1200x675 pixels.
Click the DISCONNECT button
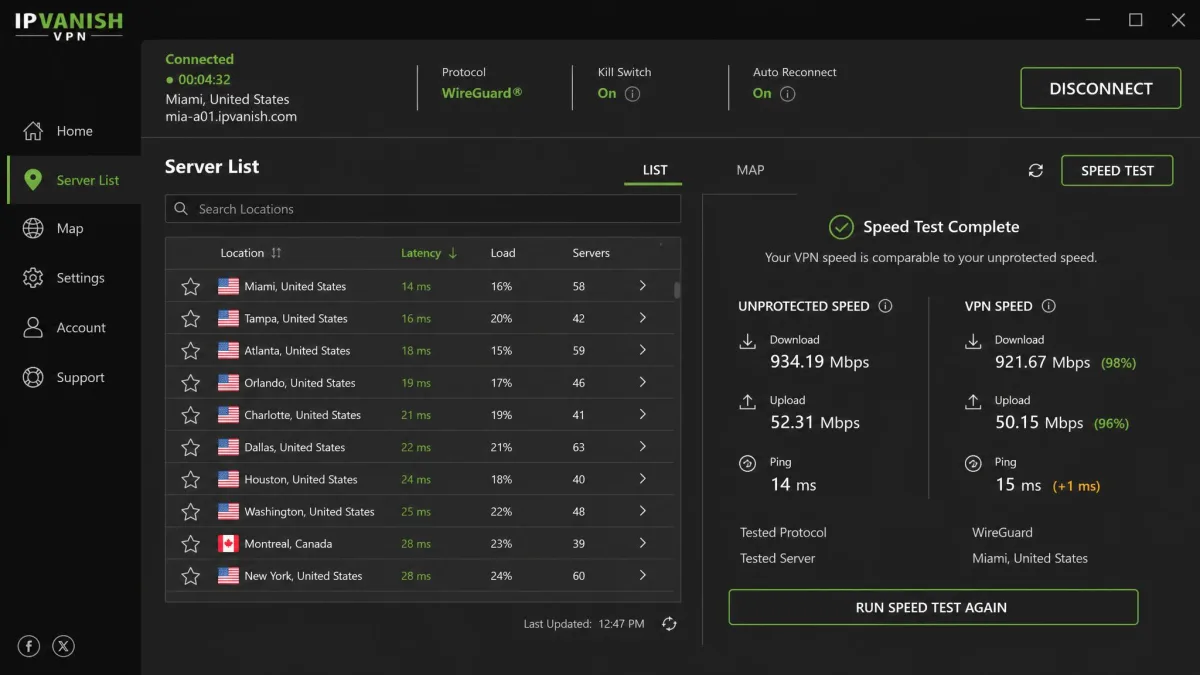pyautogui.click(x=1100, y=88)
